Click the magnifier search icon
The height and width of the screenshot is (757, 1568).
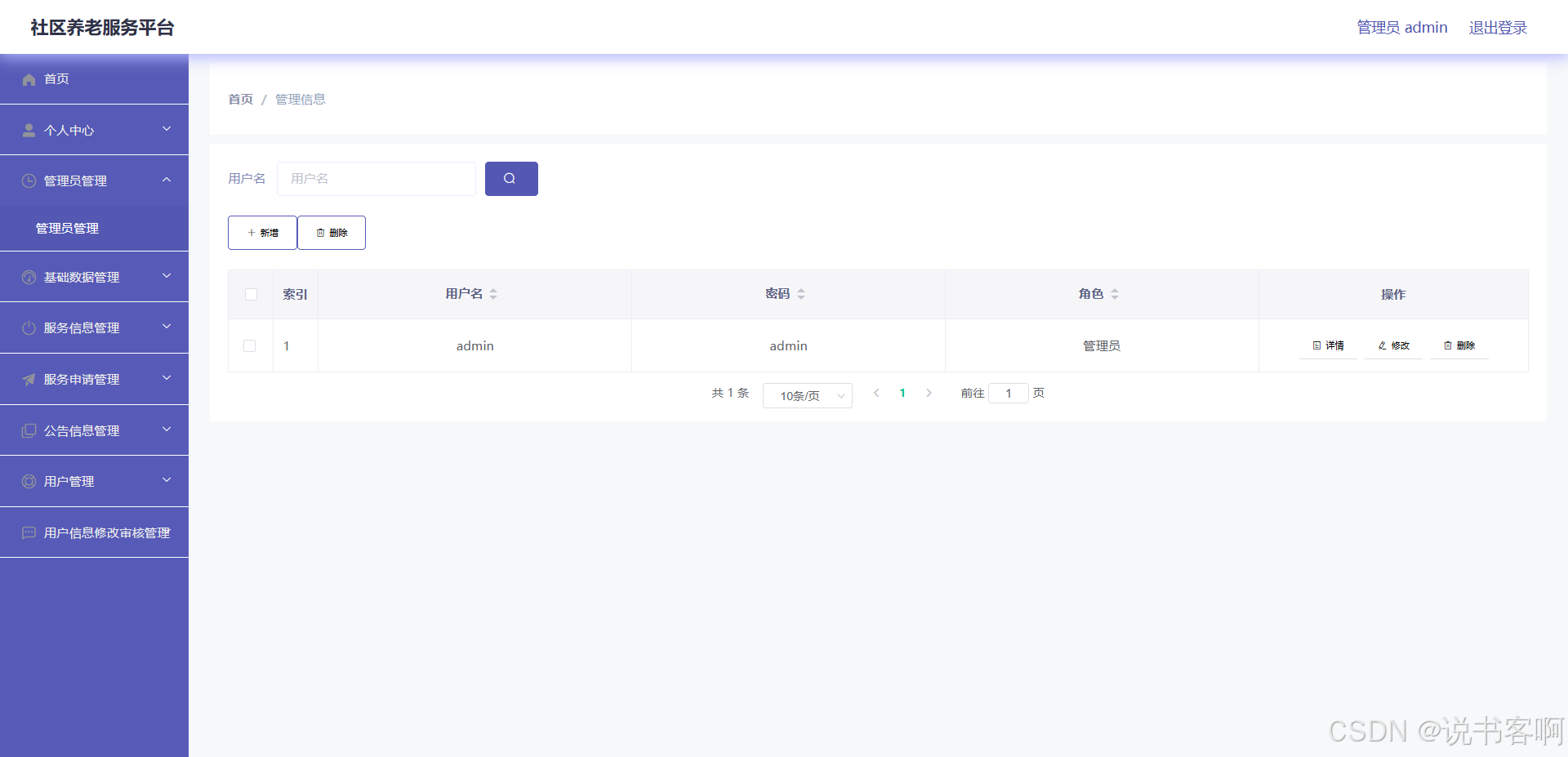pyautogui.click(x=510, y=178)
